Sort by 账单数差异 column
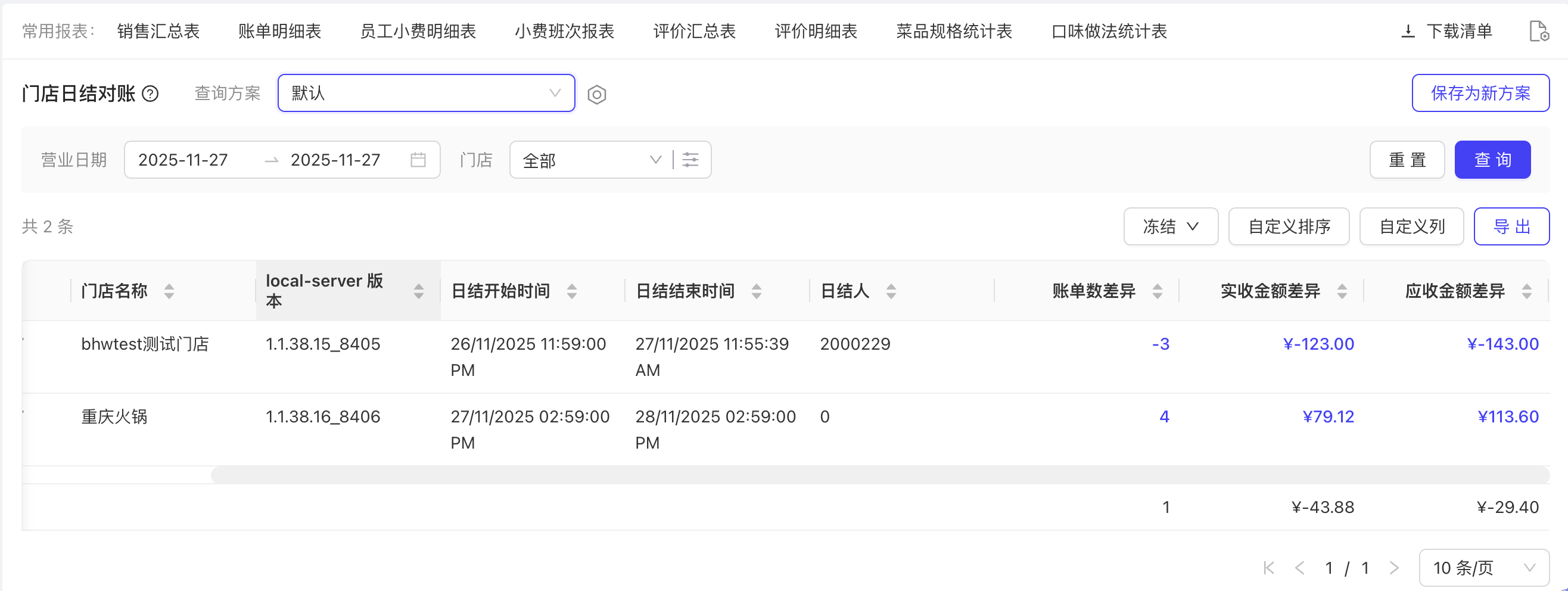 point(1157,291)
